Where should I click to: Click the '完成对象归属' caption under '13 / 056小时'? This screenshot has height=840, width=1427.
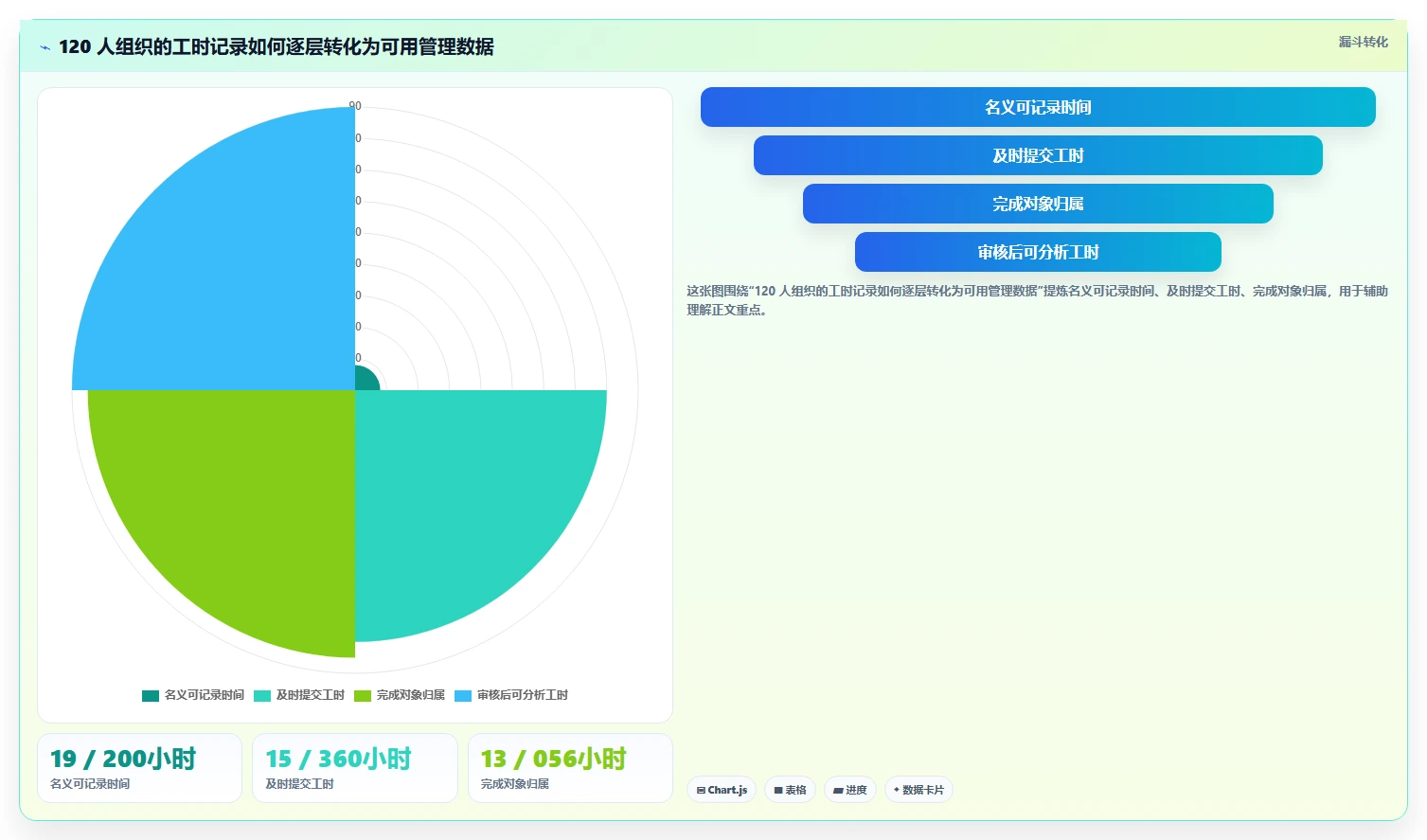pyautogui.click(x=515, y=784)
